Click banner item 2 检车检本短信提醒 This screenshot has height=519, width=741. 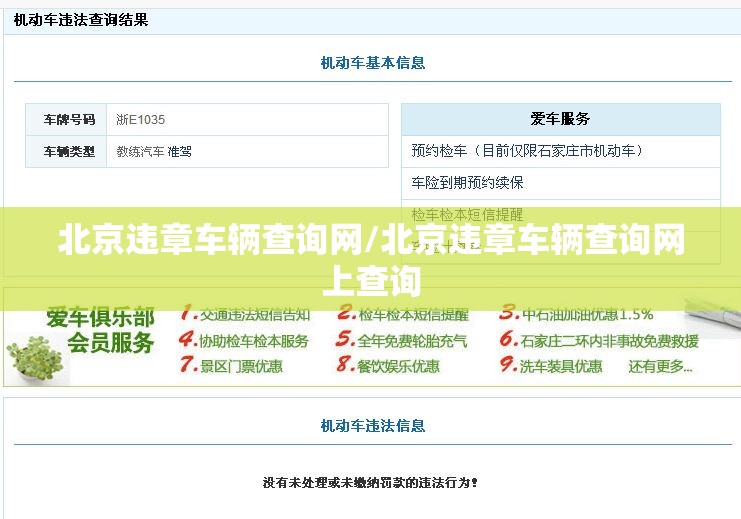pyautogui.click(x=403, y=314)
